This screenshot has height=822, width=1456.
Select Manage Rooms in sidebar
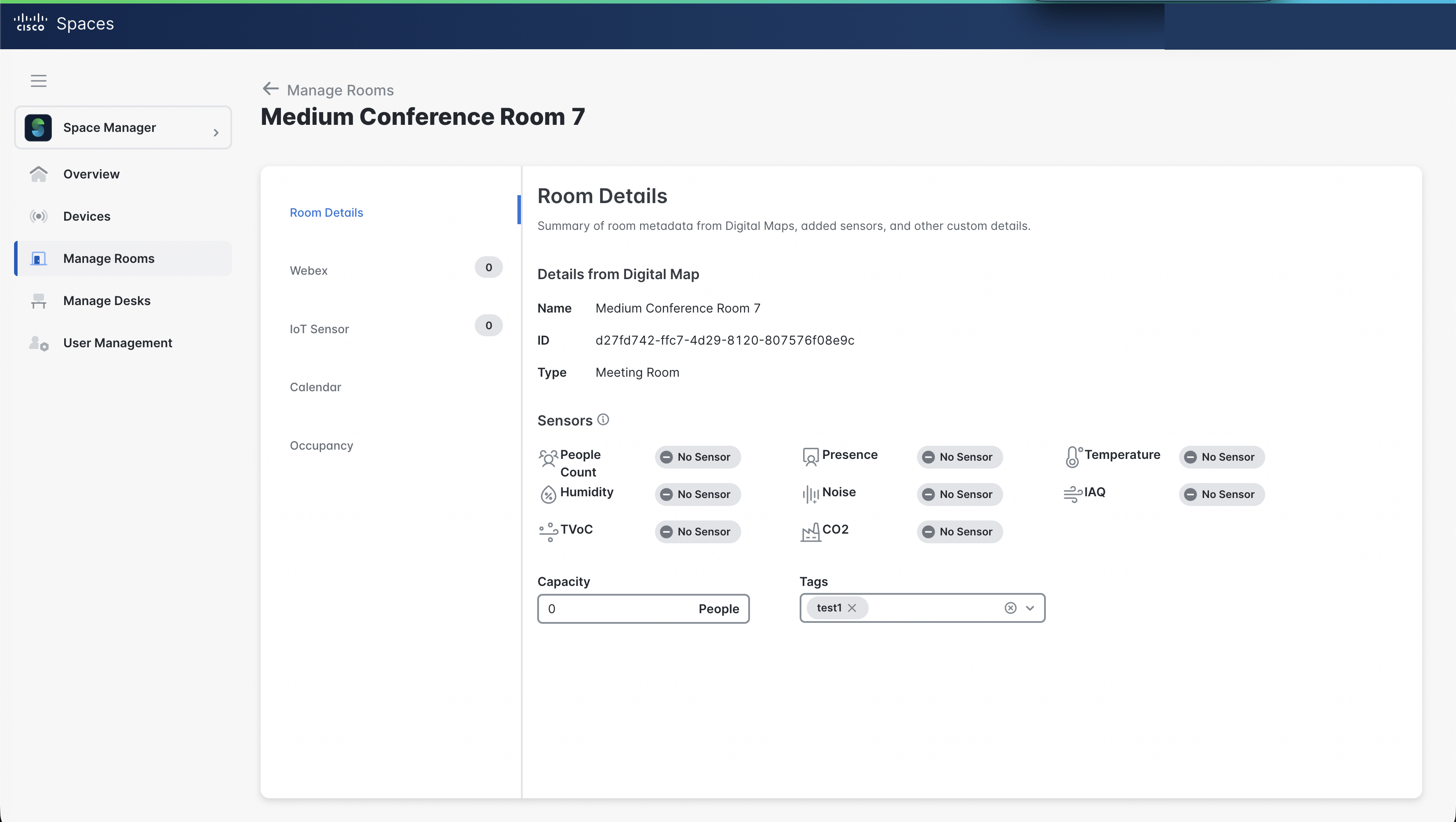click(x=123, y=258)
